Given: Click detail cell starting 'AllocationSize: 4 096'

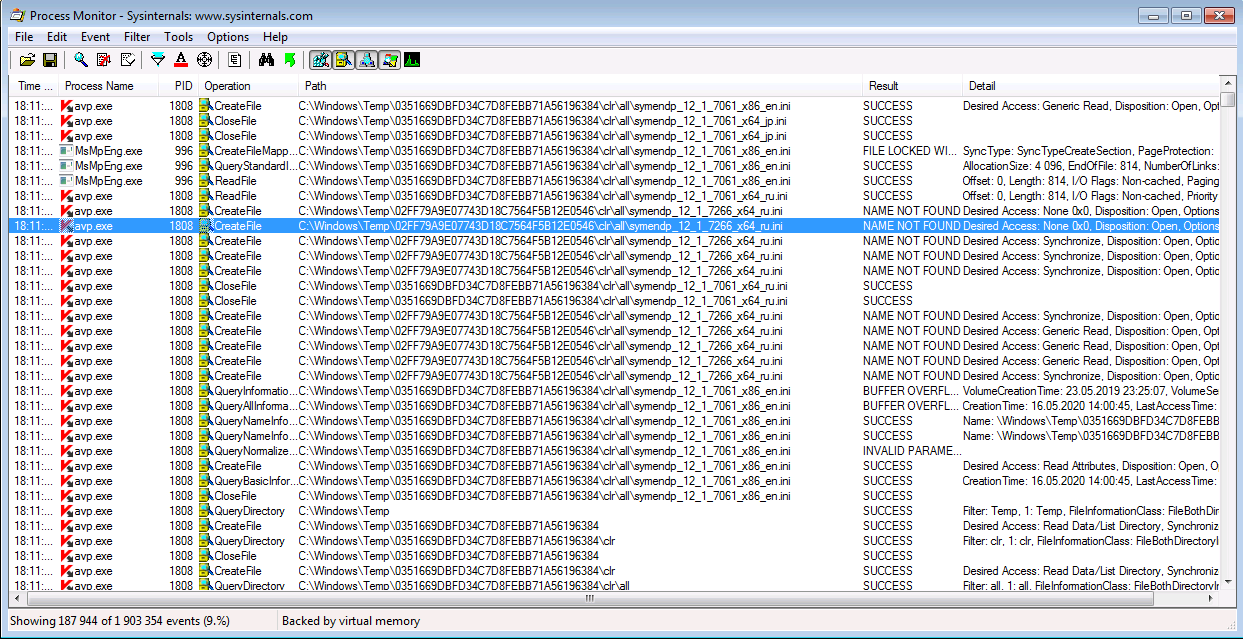Looking at the screenshot, I should (1091, 166).
